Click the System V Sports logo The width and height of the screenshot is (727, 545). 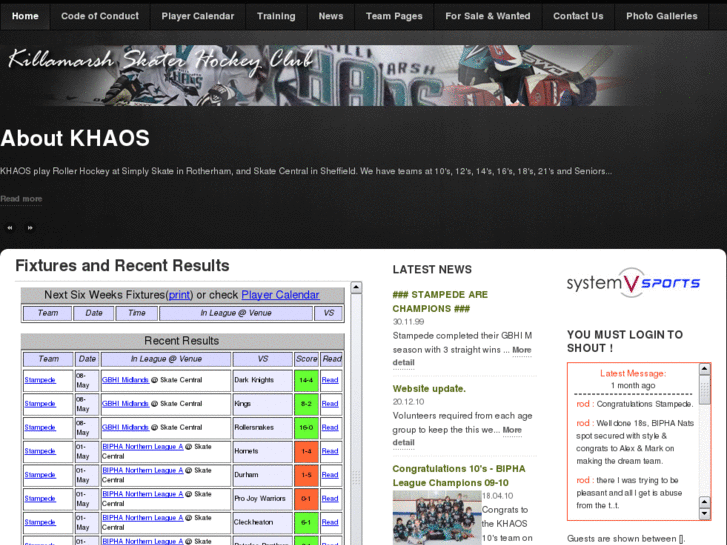[633, 282]
